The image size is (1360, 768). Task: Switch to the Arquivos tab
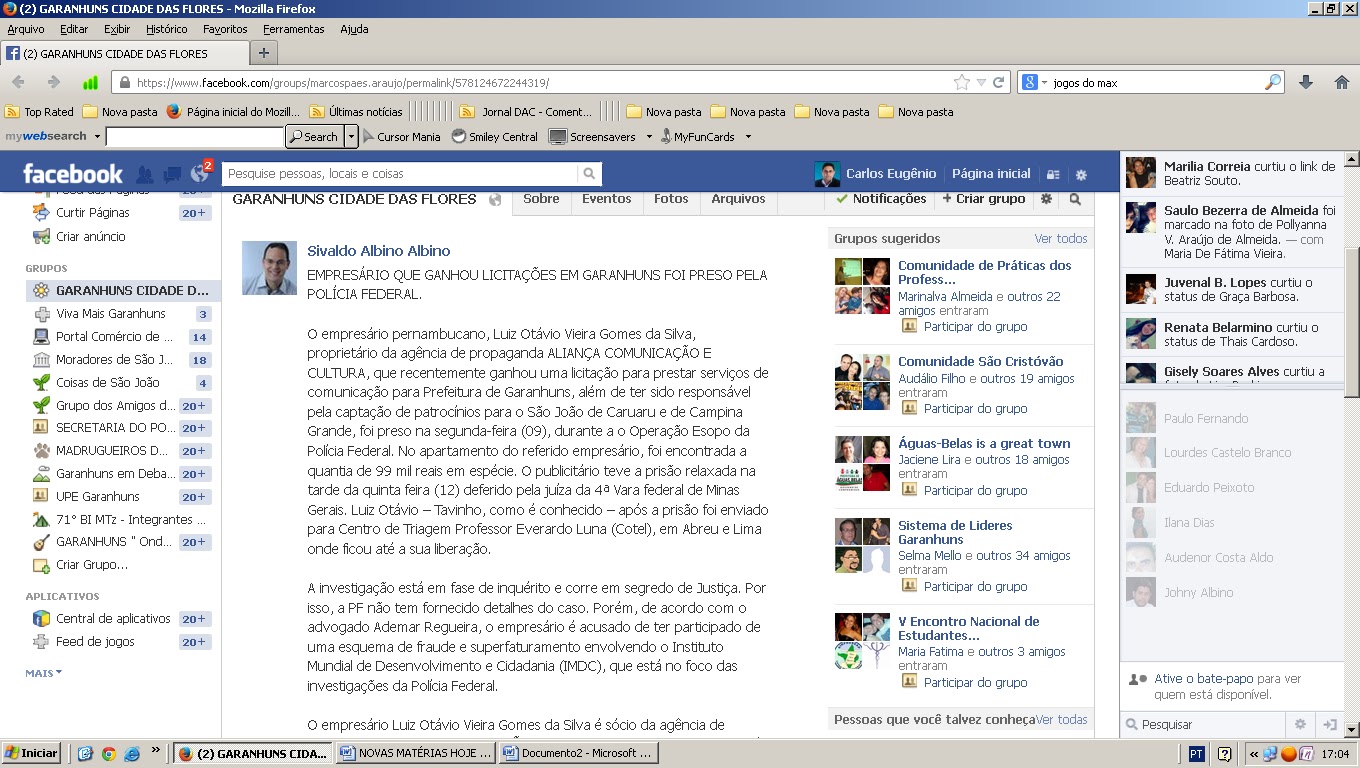tap(738, 199)
